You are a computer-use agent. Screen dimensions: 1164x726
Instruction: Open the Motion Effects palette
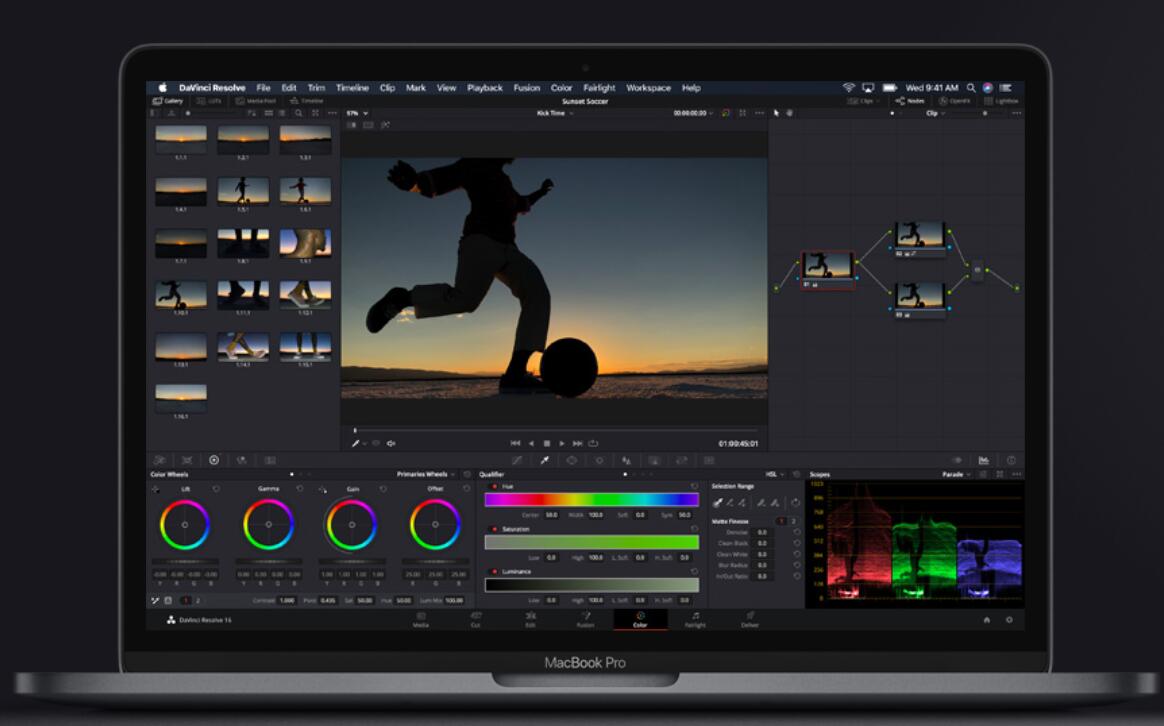(x=270, y=460)
